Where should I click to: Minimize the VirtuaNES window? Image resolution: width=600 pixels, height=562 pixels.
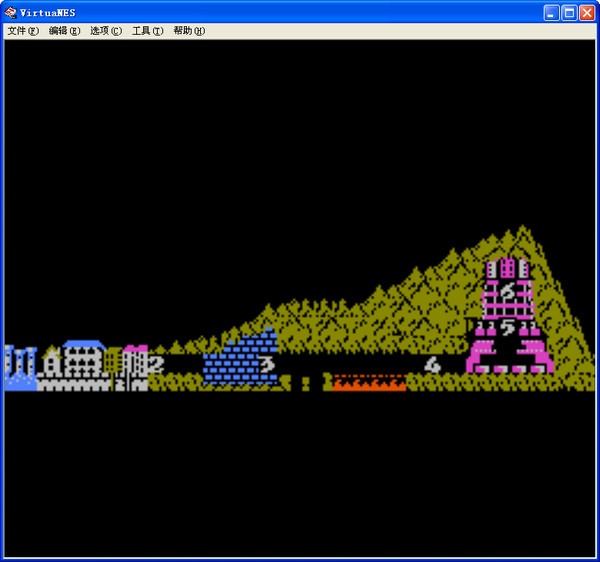coord(551,13)
